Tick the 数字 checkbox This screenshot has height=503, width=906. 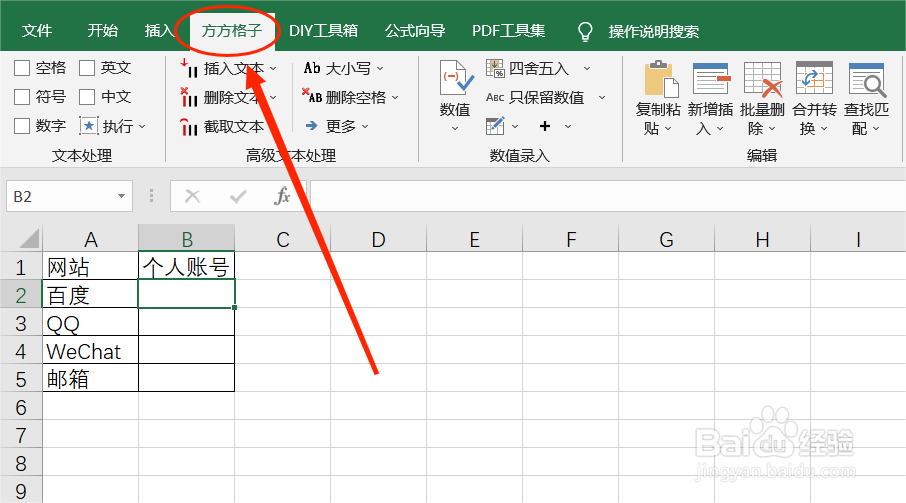(x=22, y=126)
